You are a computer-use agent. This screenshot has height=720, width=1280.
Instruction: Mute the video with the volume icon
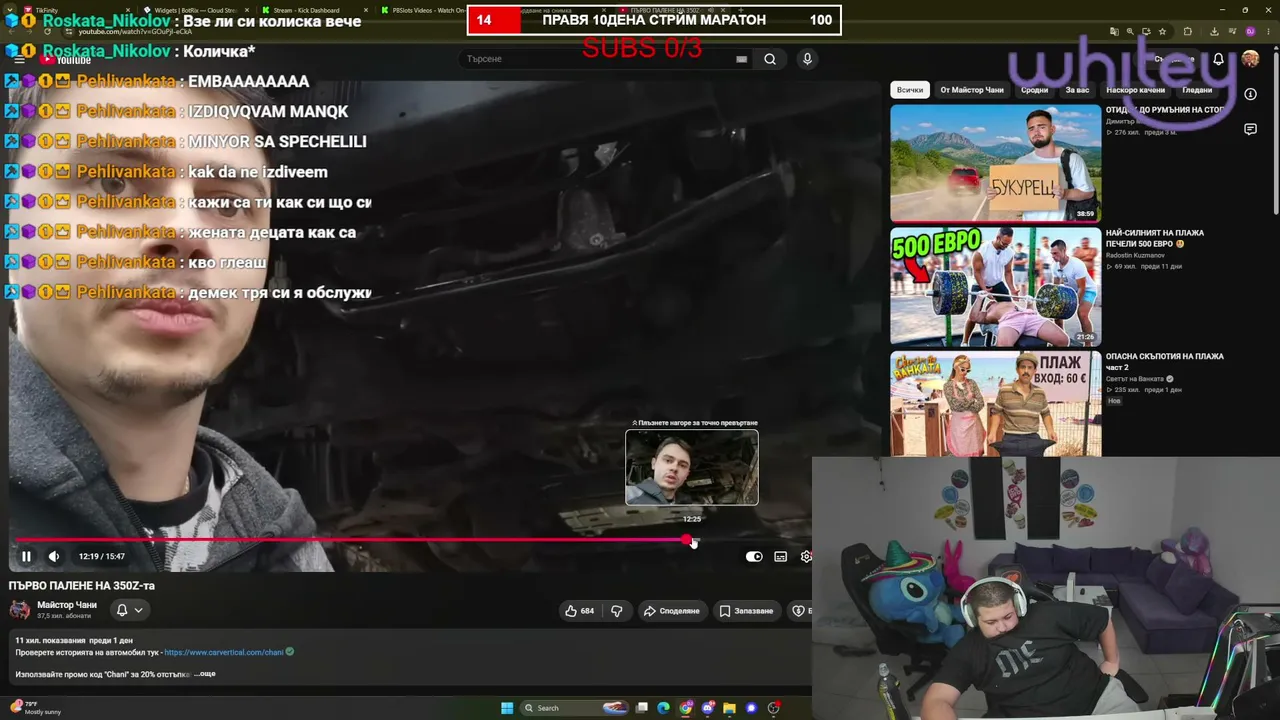tap(54, 557)
